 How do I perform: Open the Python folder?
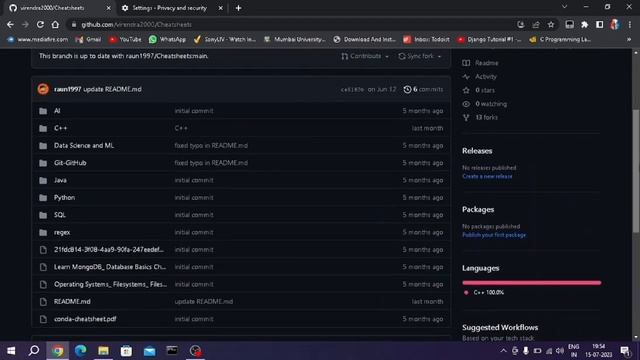pyautogui.click(x=64, y=198)
